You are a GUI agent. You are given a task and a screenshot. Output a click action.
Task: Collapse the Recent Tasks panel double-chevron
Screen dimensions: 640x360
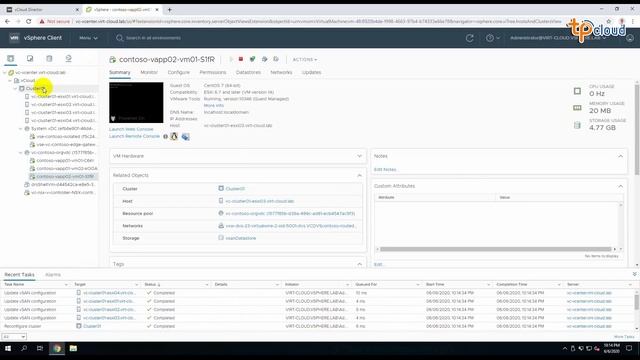634,274
